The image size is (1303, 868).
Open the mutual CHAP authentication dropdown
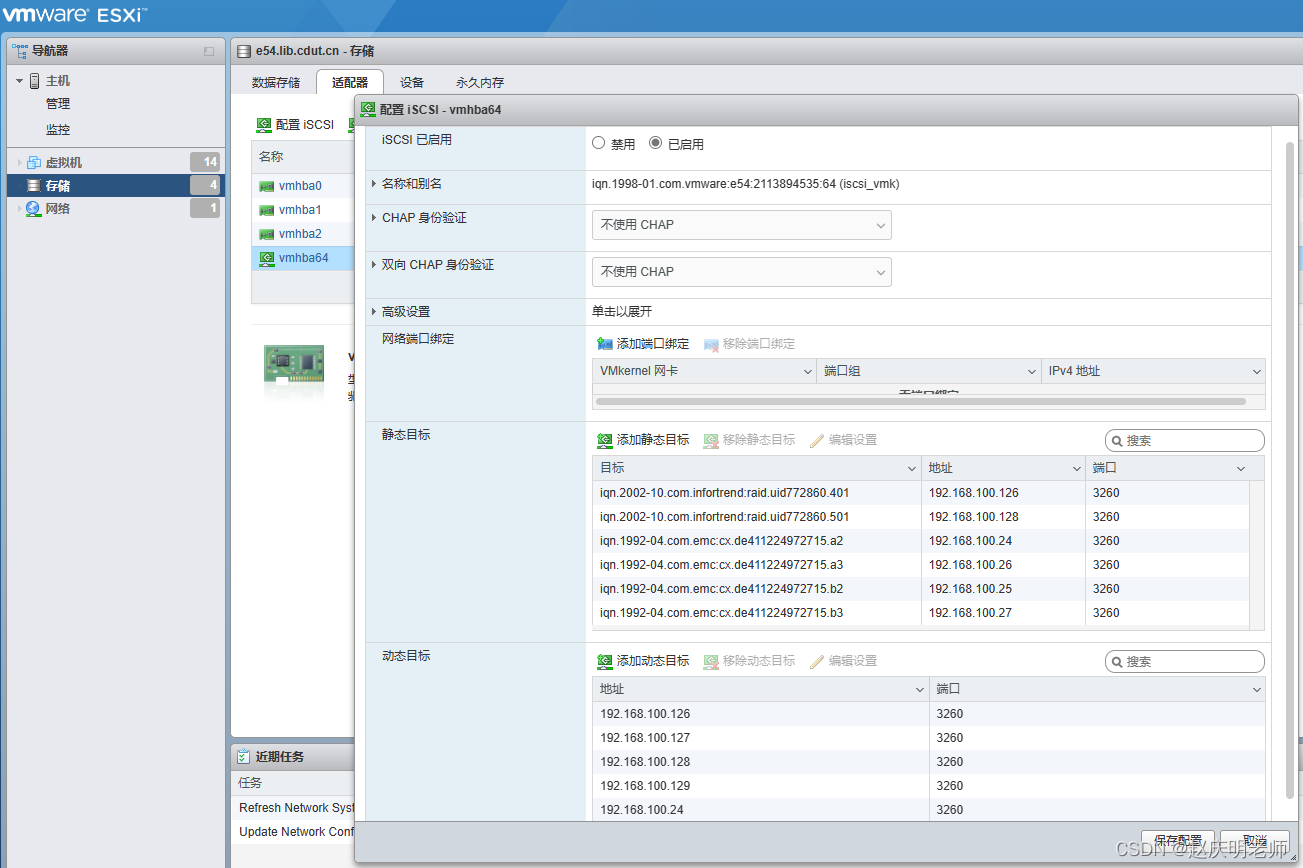coord(741,272)
